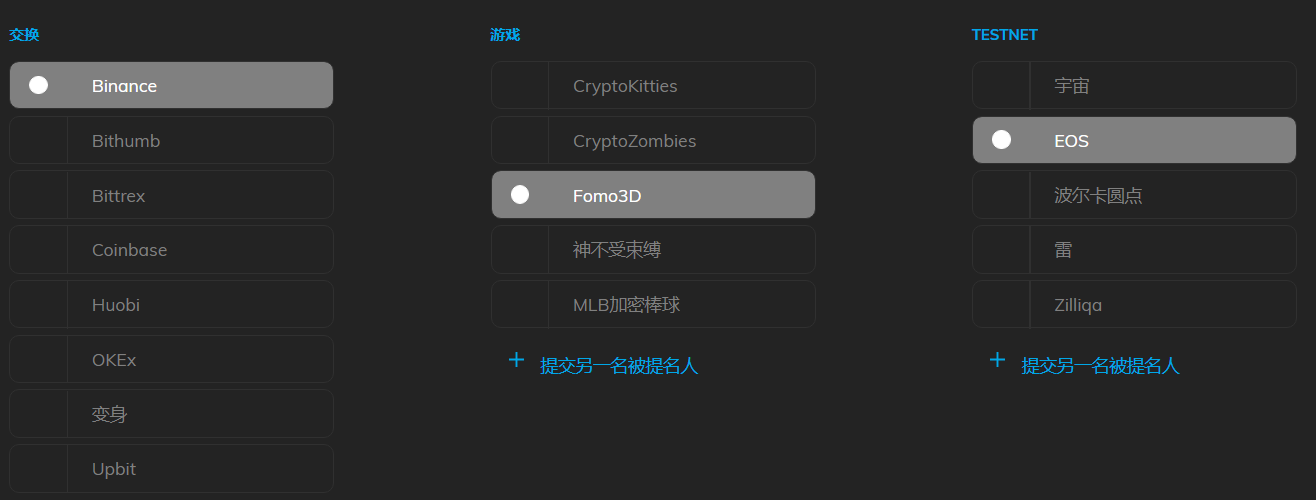Click the plus icon under the TESTNET column
The image size is (1316, 500).
pyautogui.click(x=997, y=360)
